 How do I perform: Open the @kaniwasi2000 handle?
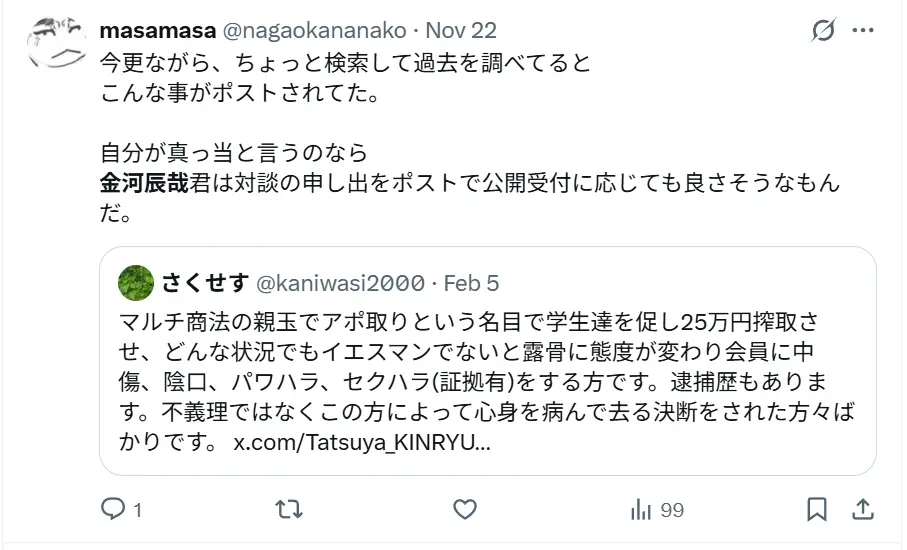click(341, 283)
